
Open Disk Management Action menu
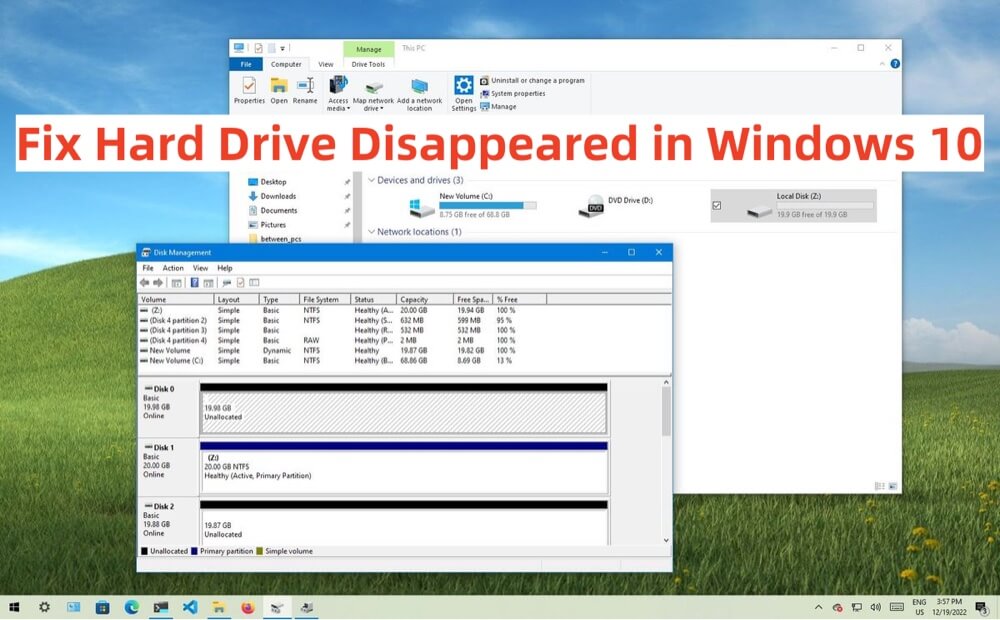pyautogui.click(x=173, y=268)
